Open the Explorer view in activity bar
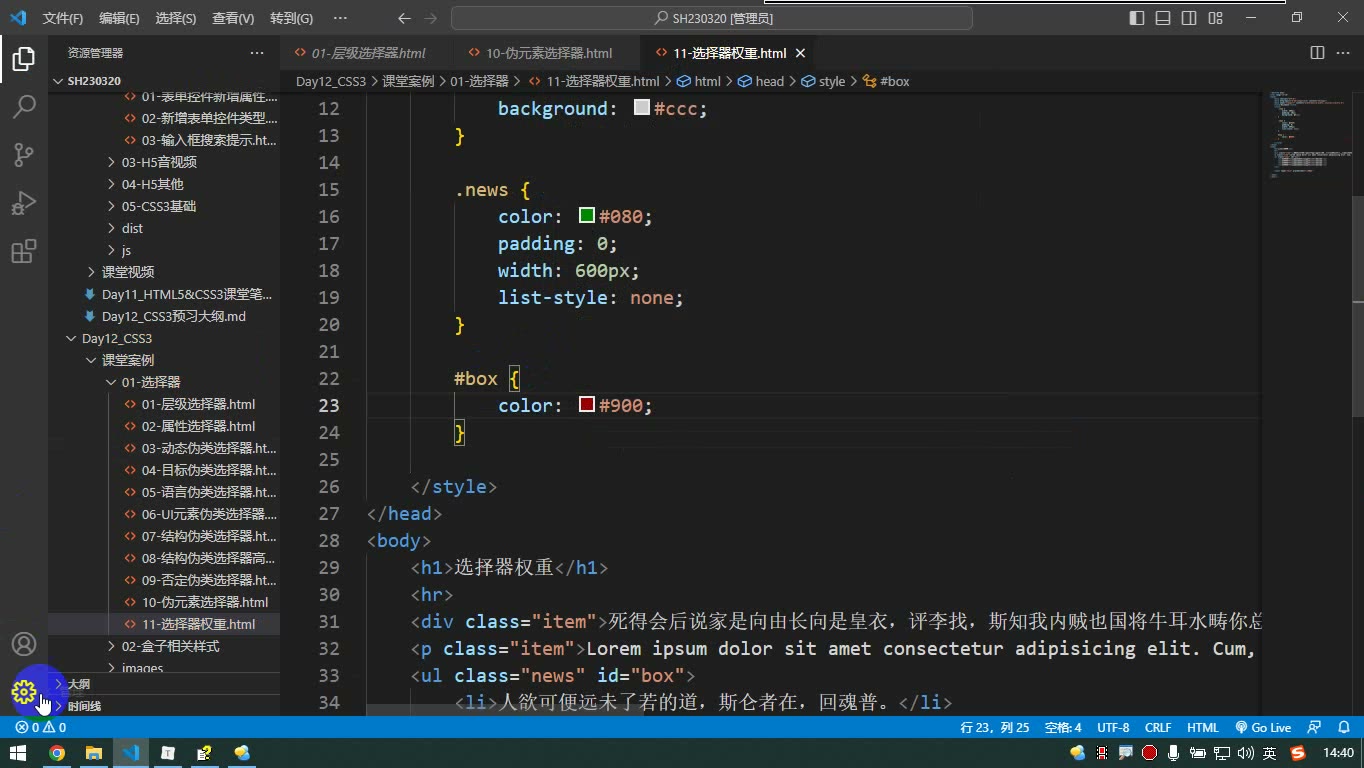This screenshot has width=1364, height=768. coord(24,59)
